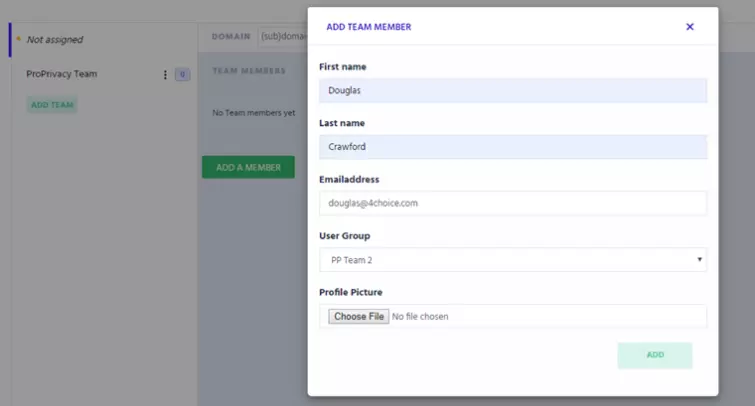Click the No file chosen text
The image size is (755, 406).
coord(421,317)
